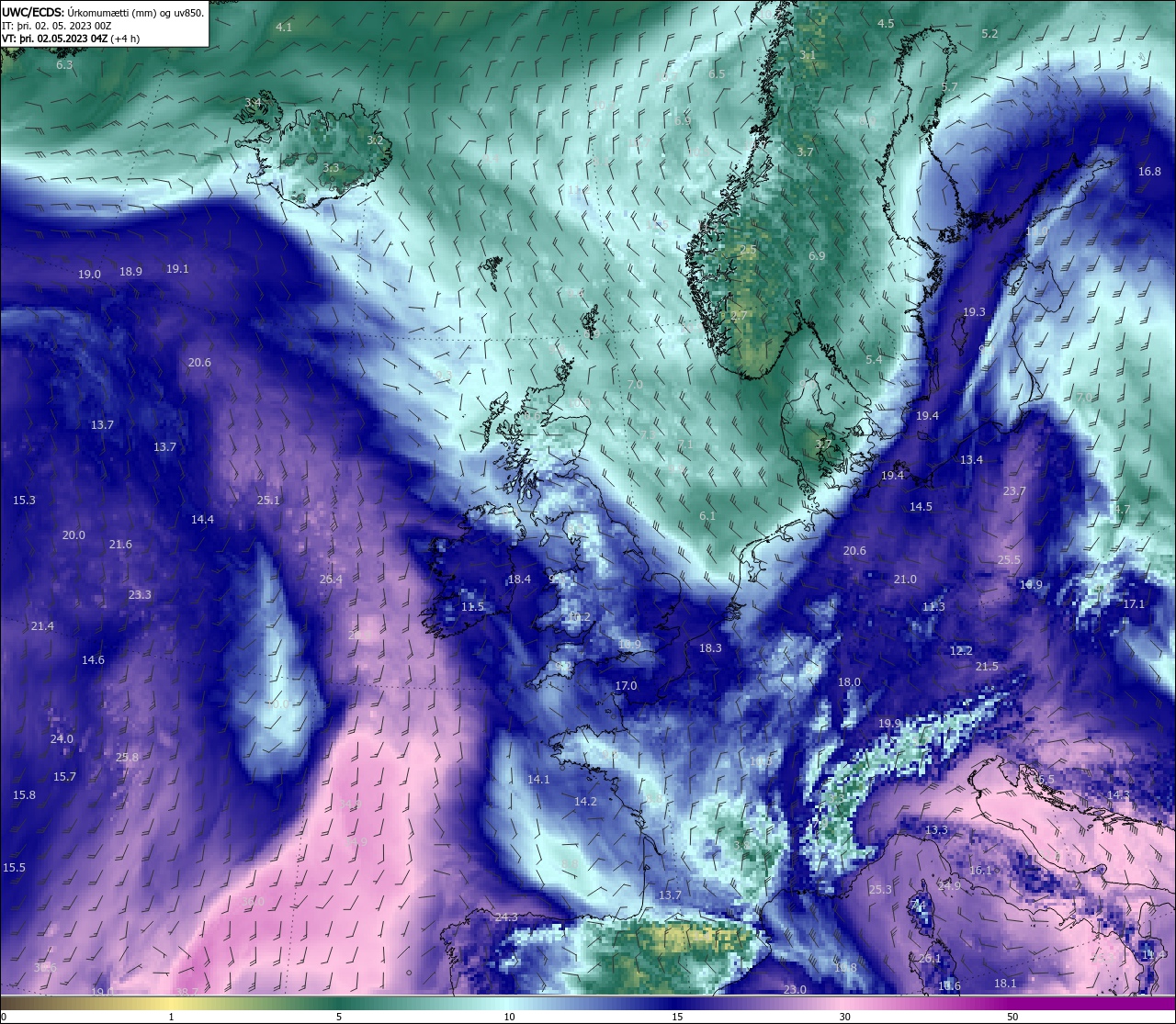Image resolution: width=1176 pixels, height=1024 pixels.
Task: Click the 14.5 value over the southern Baltic
Action: [x=921, y=507]
